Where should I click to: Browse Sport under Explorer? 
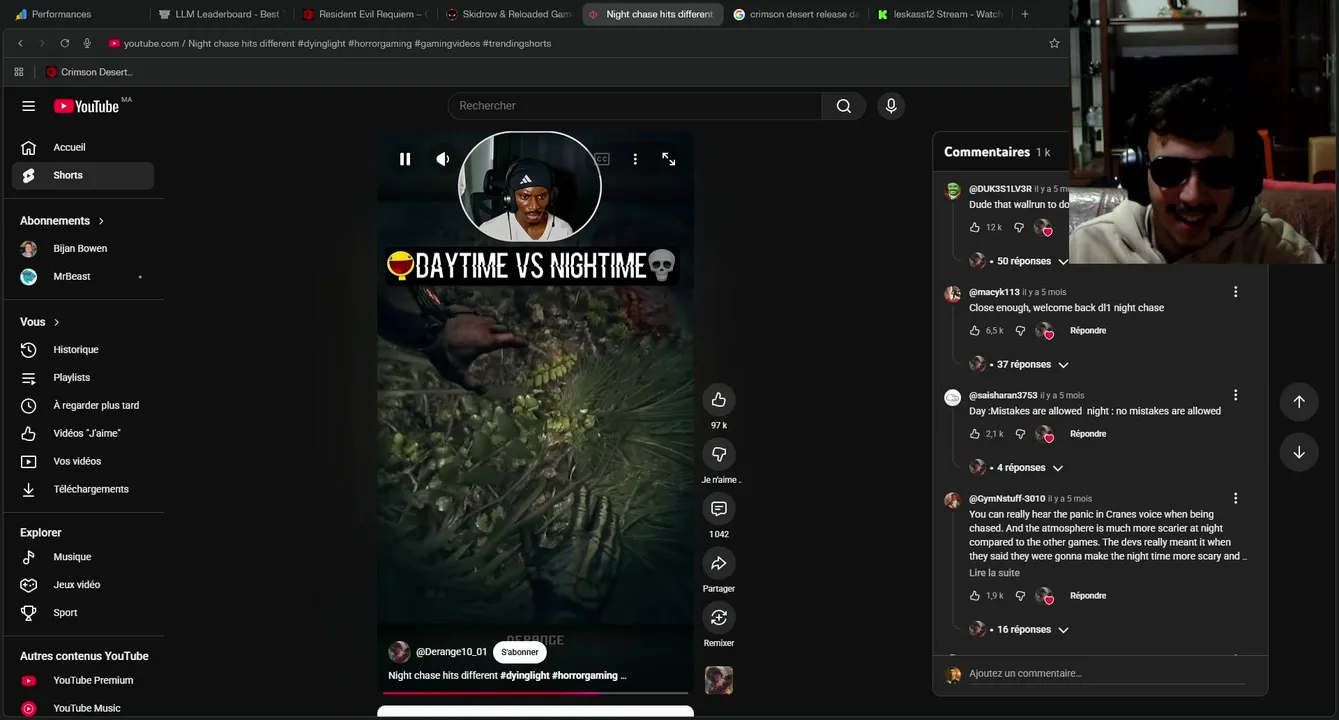coord(83,613)
